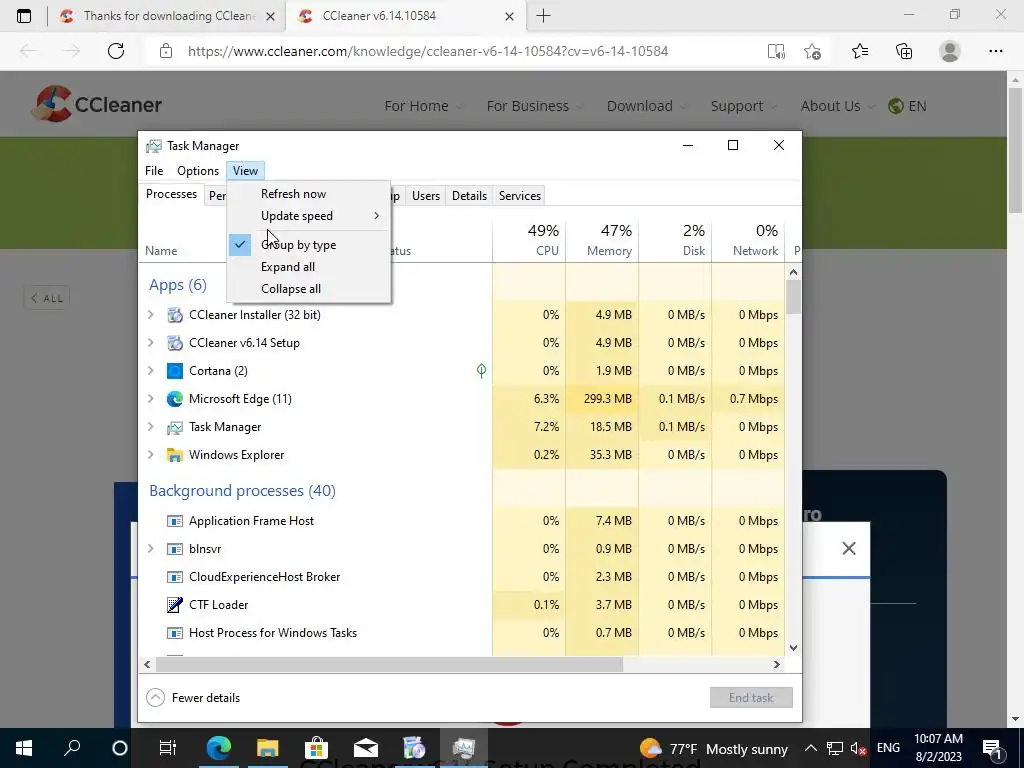Open a new browser tab with plus
Viewport: 1024px width, 768px height.
tap(543, 16)
